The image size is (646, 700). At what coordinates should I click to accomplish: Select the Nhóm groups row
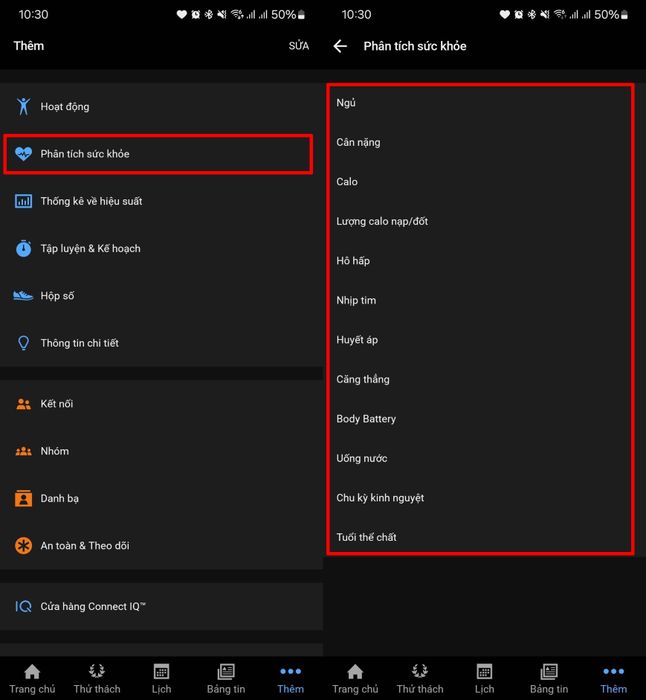pos(160,451)
